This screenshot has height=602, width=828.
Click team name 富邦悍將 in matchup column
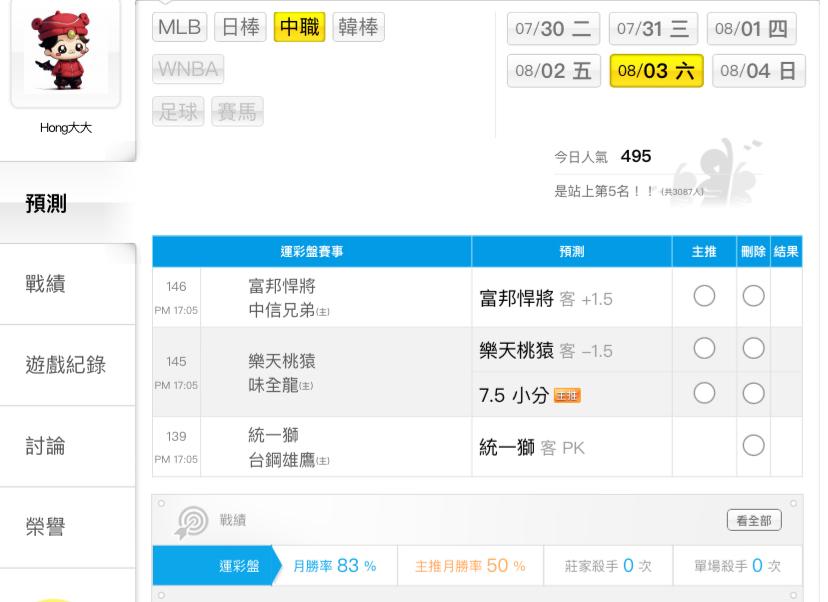[x=282, y=286]
